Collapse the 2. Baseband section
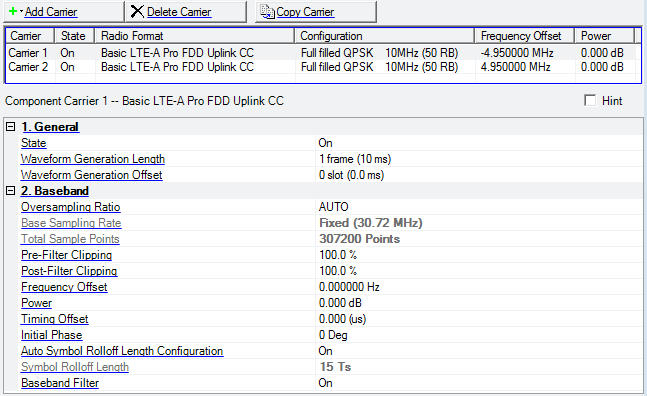647x396 pixels. (11, 191)
